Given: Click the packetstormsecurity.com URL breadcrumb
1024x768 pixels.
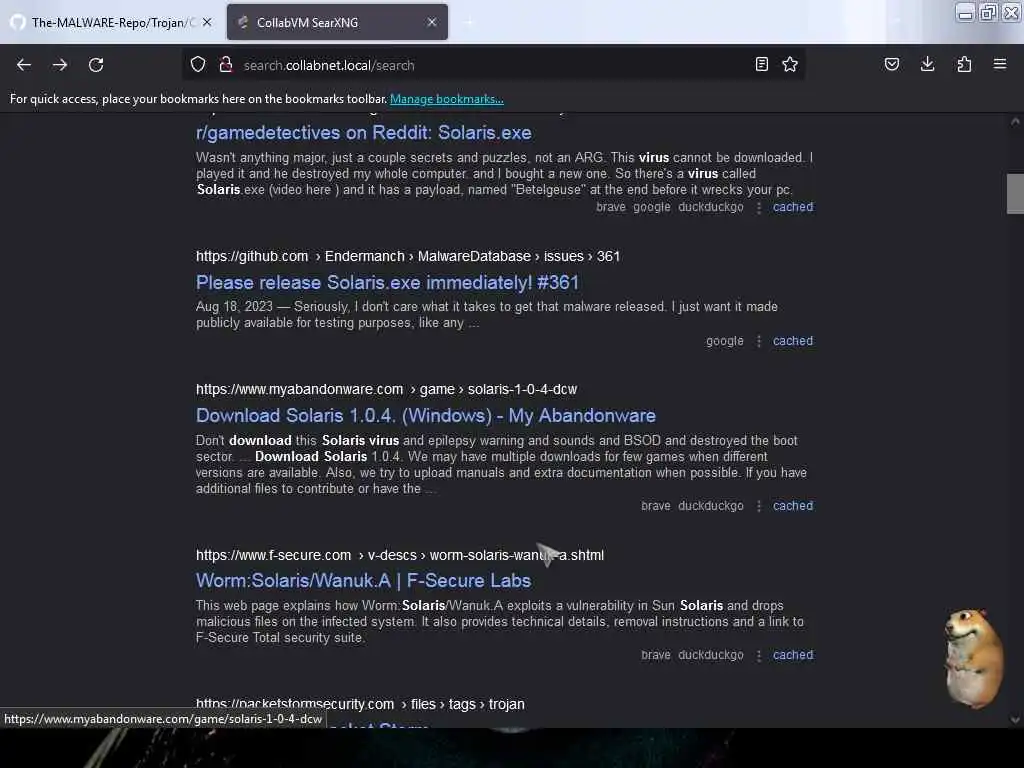Looking at the screenshot, I should (x=360, y=704).
